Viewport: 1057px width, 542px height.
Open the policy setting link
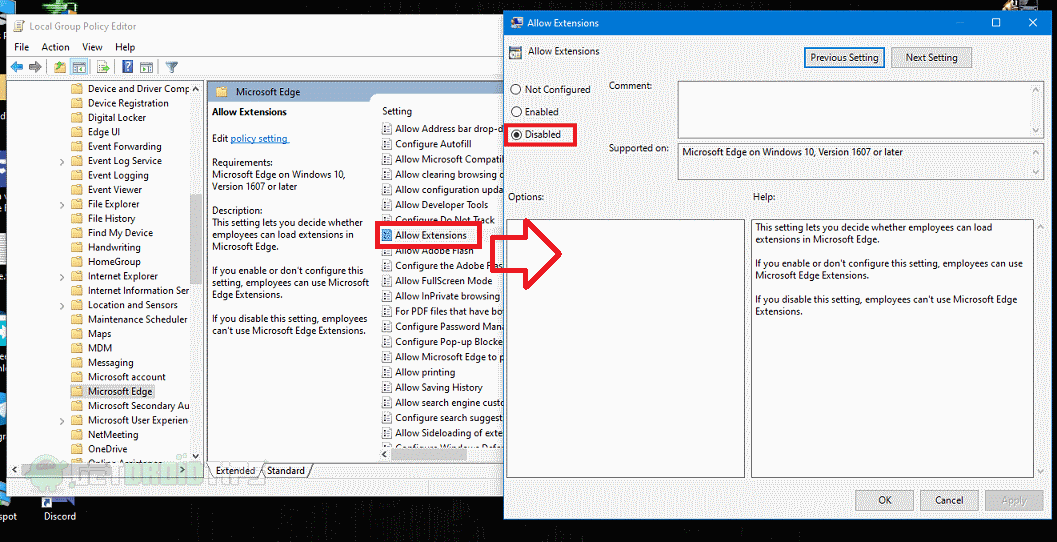[259, 139]
